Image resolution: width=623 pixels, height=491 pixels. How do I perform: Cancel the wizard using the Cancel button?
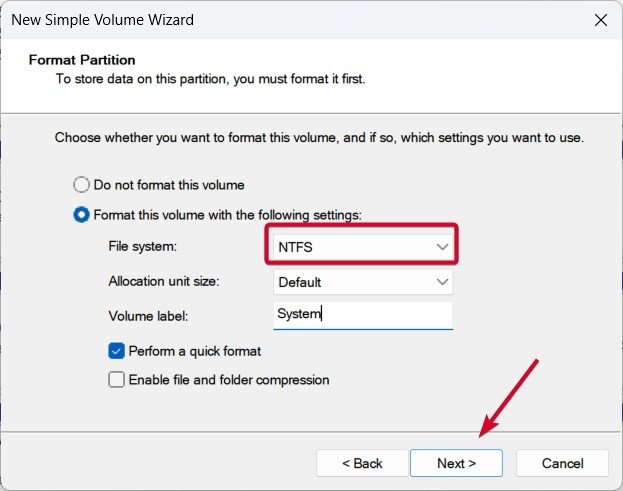[561, 463]
